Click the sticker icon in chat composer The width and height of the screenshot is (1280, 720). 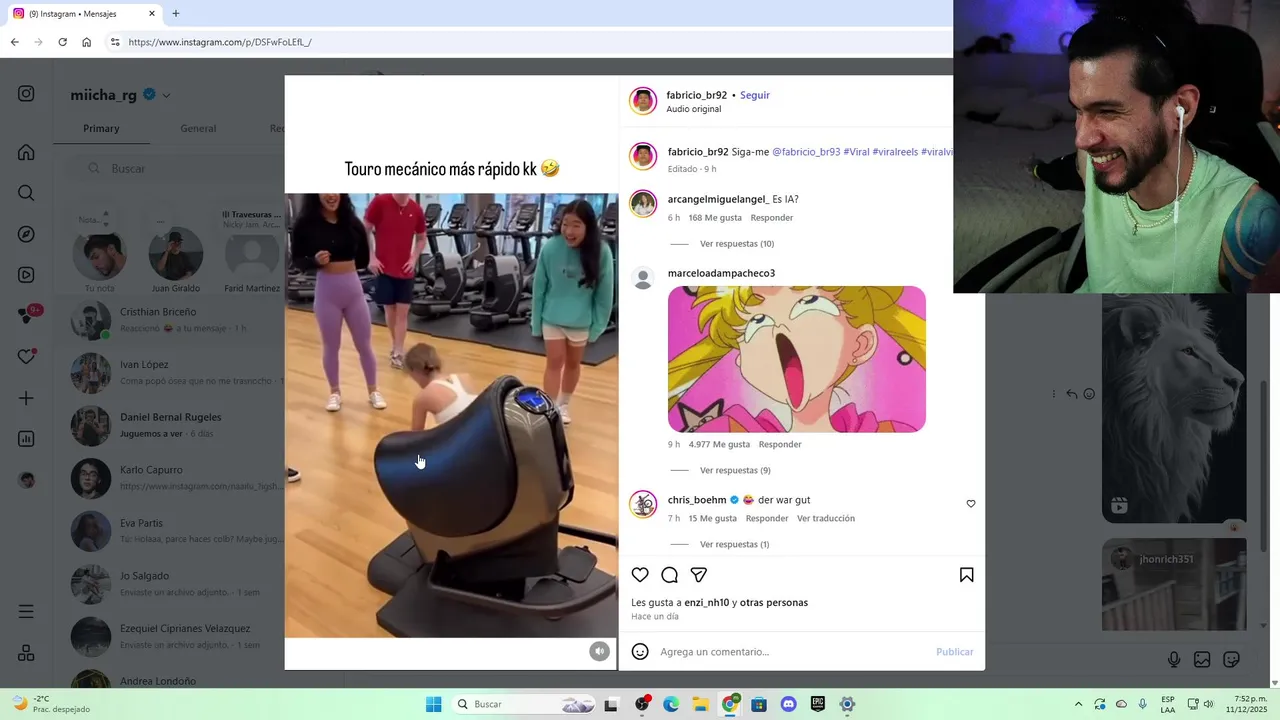1232,659
